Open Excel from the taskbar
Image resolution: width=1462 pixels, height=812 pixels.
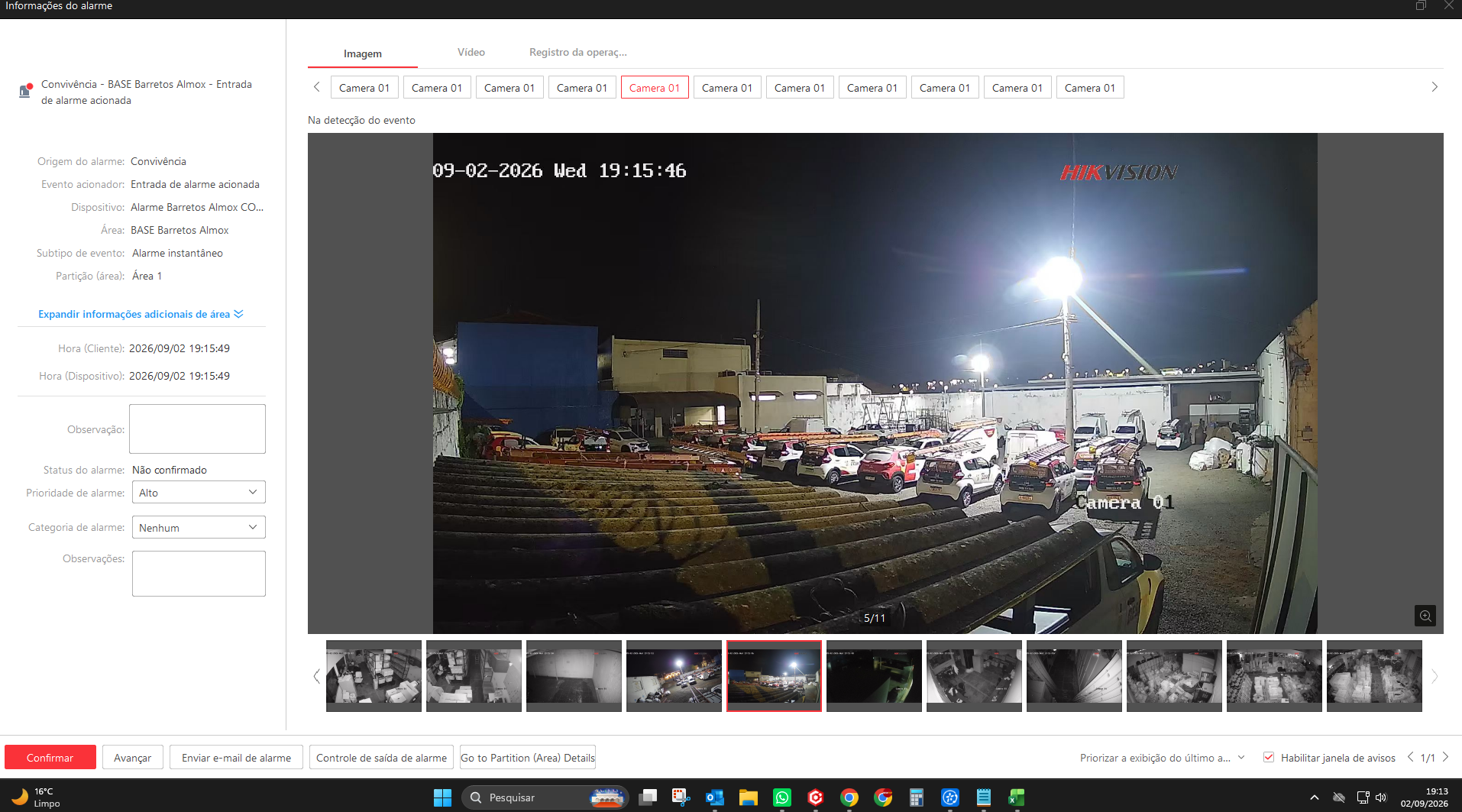click(x=1016, y=797)
